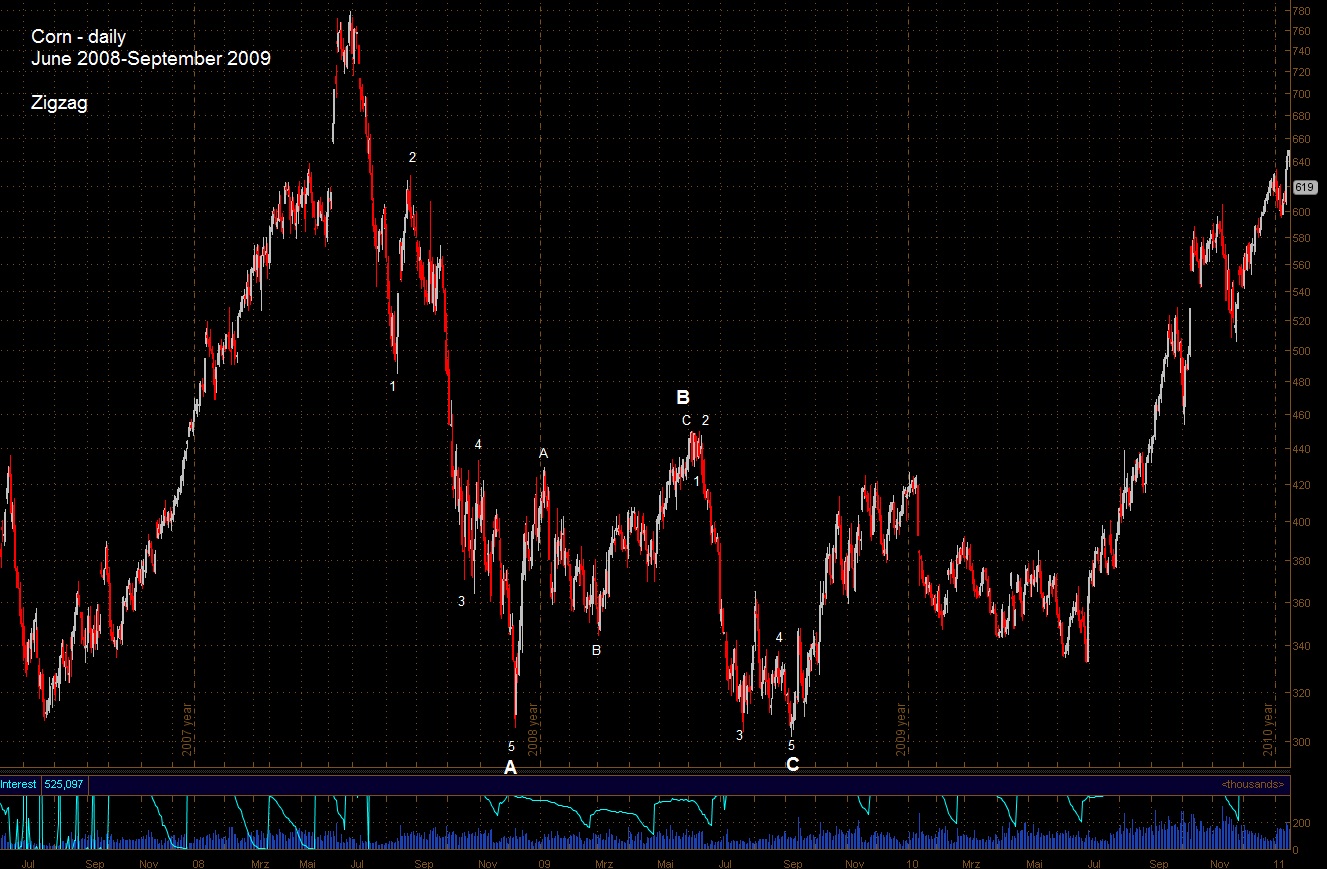Select the large wave label B

(684, 397)
